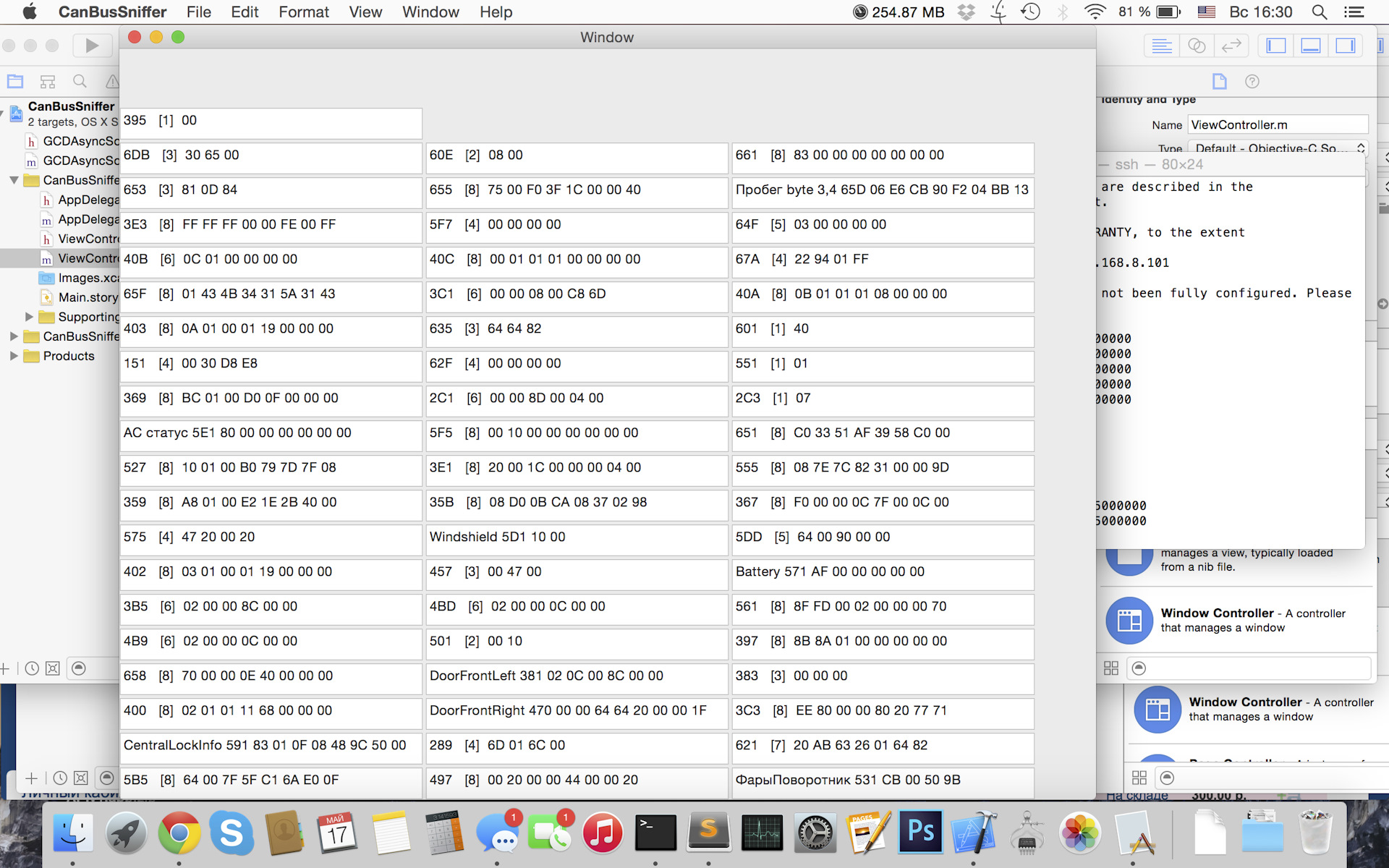This screenshot has width=1389, height=868.
Task: Select the Project navigator folder icon
Action: coord(15,81)
